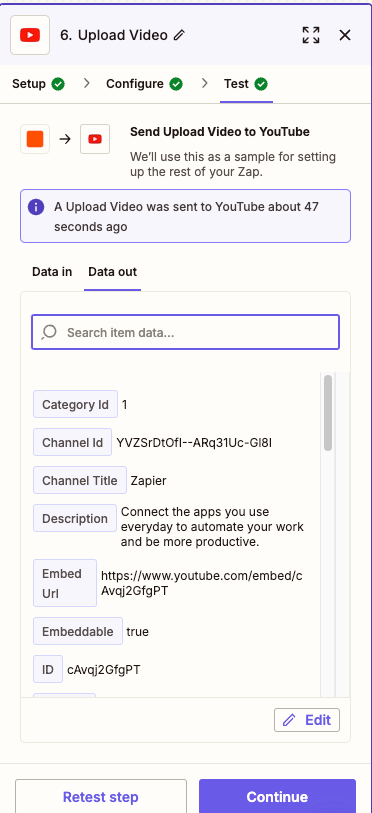Close the Upload Video panel

pos(345,35)
